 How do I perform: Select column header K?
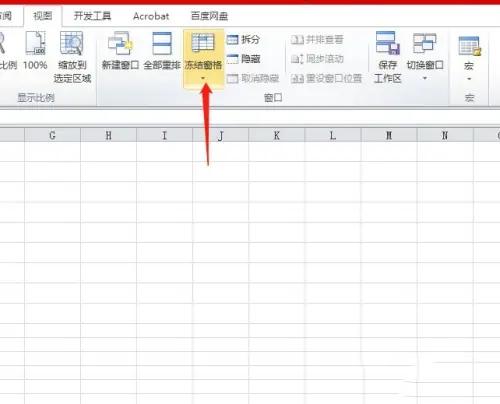pyautogui.click(x=276, y=135)
